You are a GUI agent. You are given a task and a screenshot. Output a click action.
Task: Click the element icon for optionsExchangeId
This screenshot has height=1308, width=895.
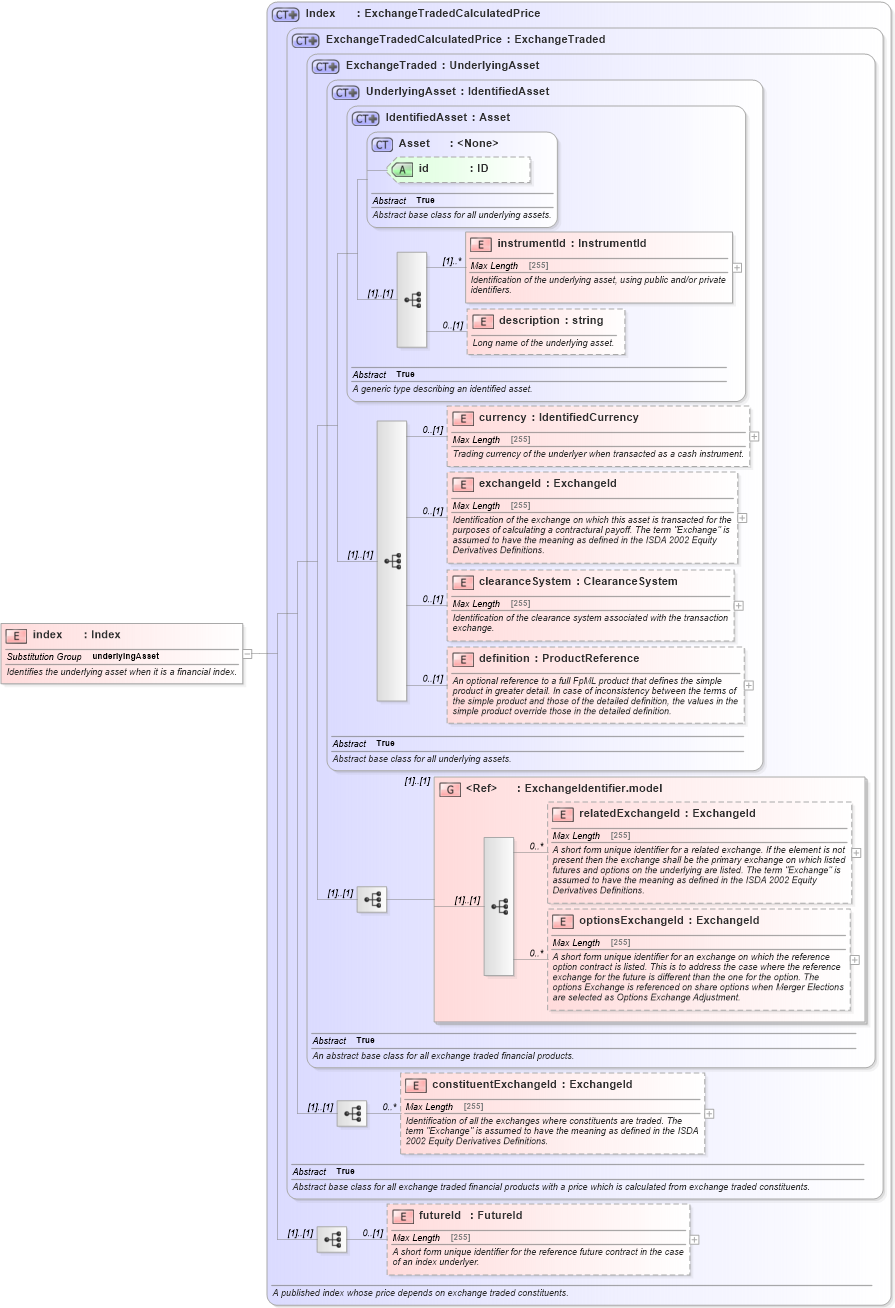(563, 921)
